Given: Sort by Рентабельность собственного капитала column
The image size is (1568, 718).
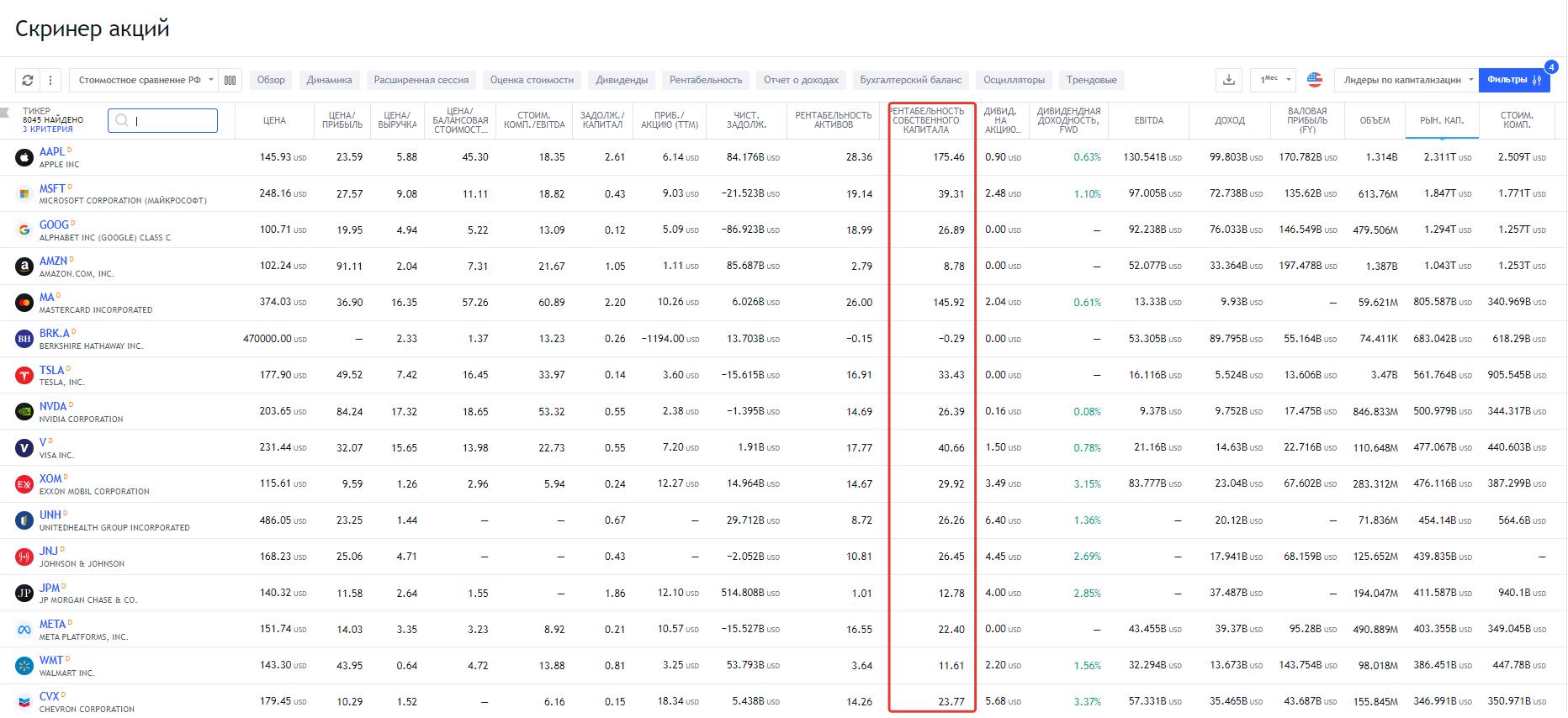Looking at the screenshot, I should [x=926, y=121].
